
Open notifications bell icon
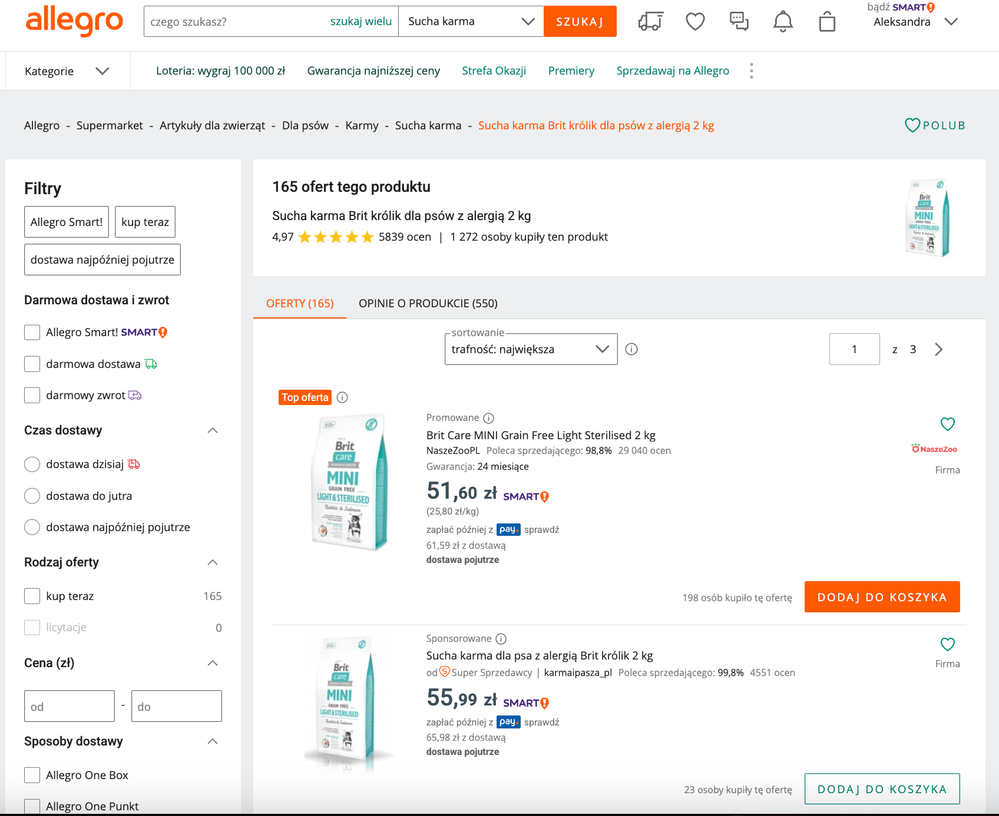pyautogui.click(x=783, y=22)
